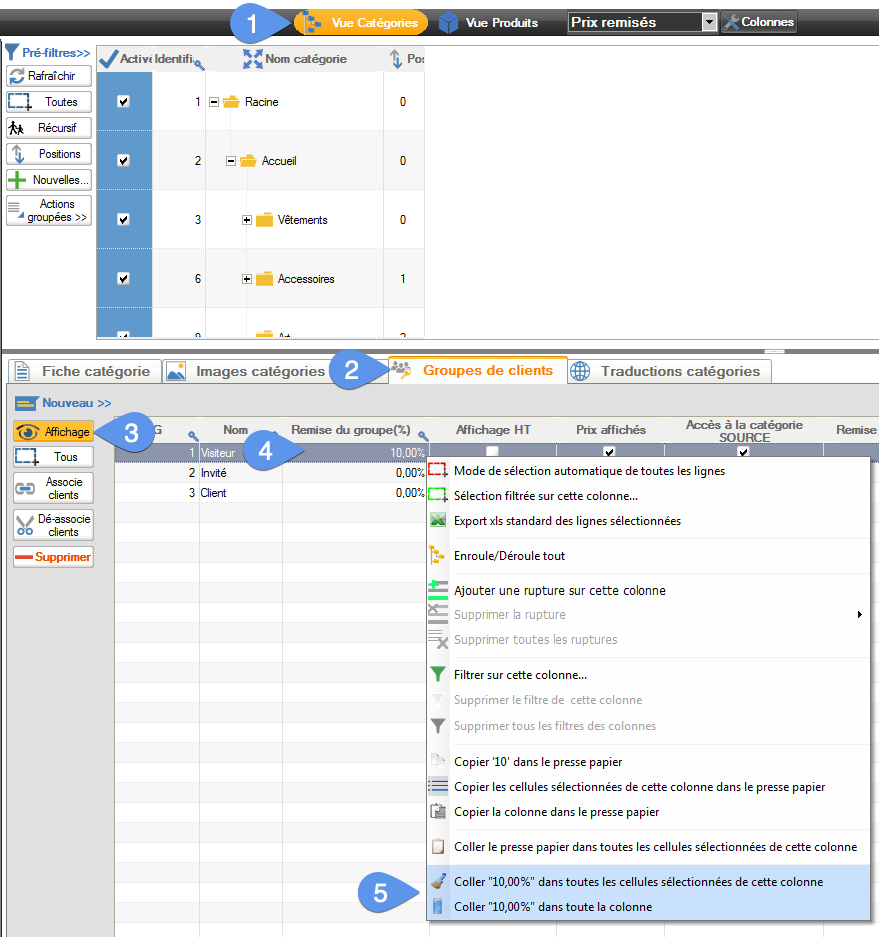Open the Groupes de clients tab

(x=477, y=370)
